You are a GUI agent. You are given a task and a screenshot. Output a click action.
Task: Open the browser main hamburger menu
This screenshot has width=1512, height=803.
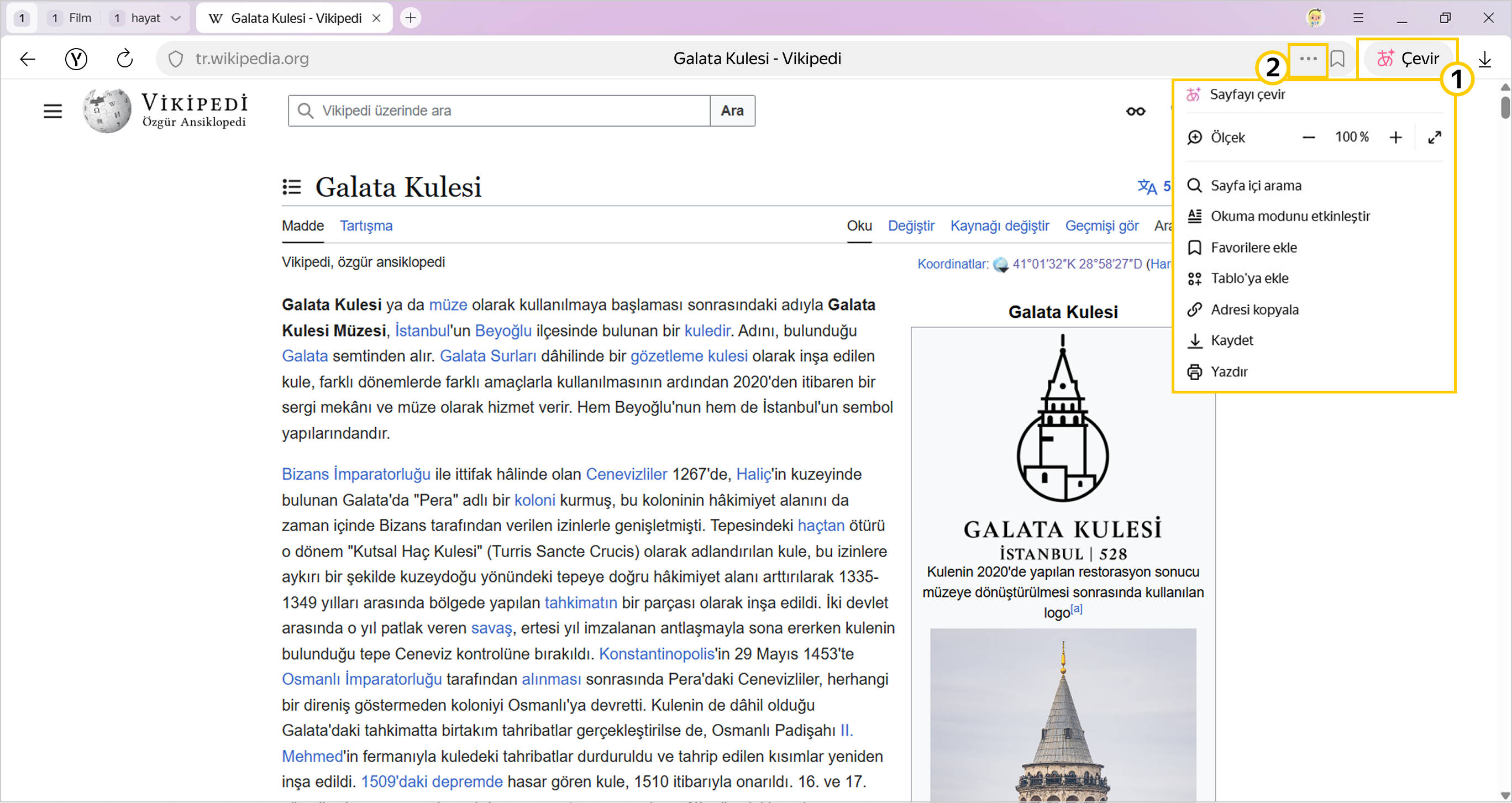1358,18
